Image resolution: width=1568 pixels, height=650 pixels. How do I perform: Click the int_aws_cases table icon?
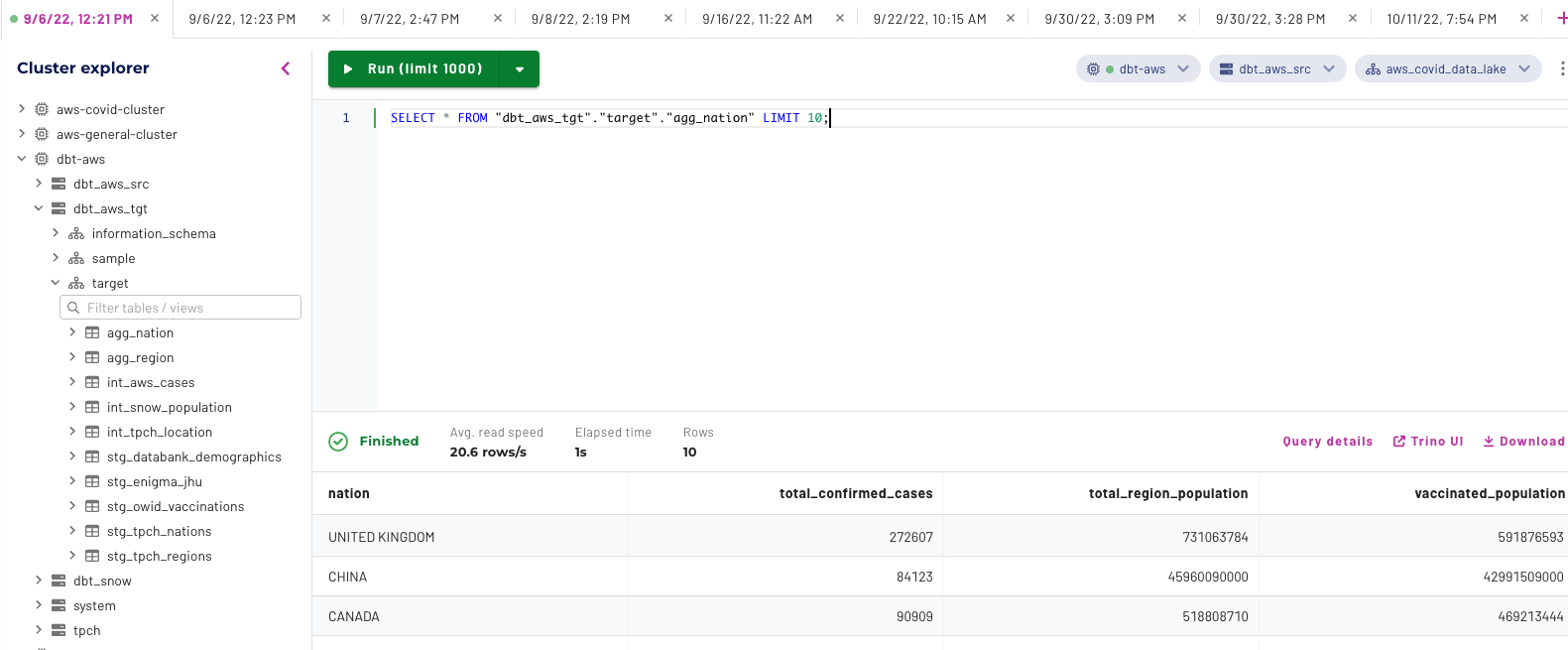(92, 382)
